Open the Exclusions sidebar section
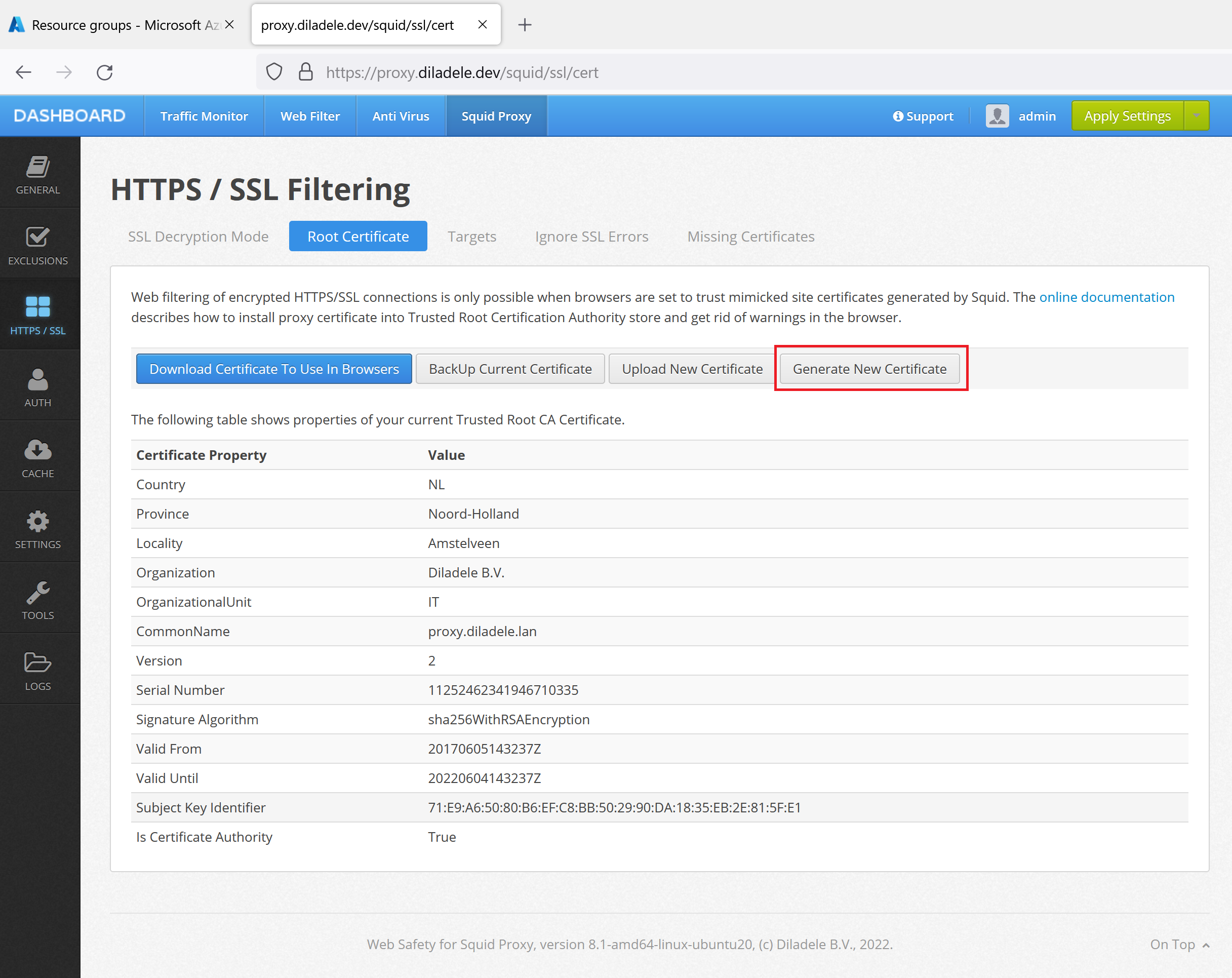Image resolution: width=1232 pixels, height=978 pixels. [x=38, y=246]
